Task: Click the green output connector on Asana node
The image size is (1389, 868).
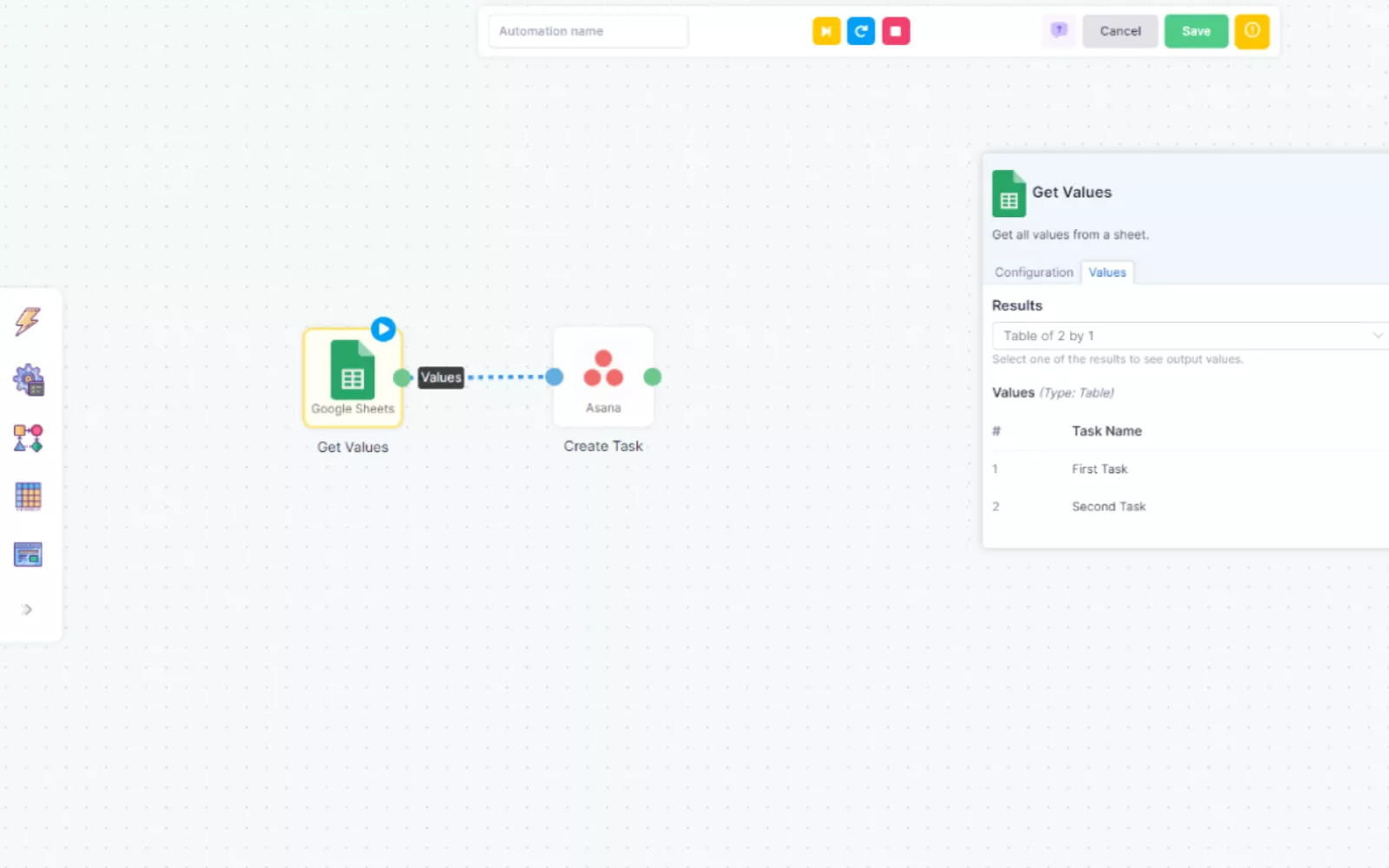Action: (x=653, y=377)
